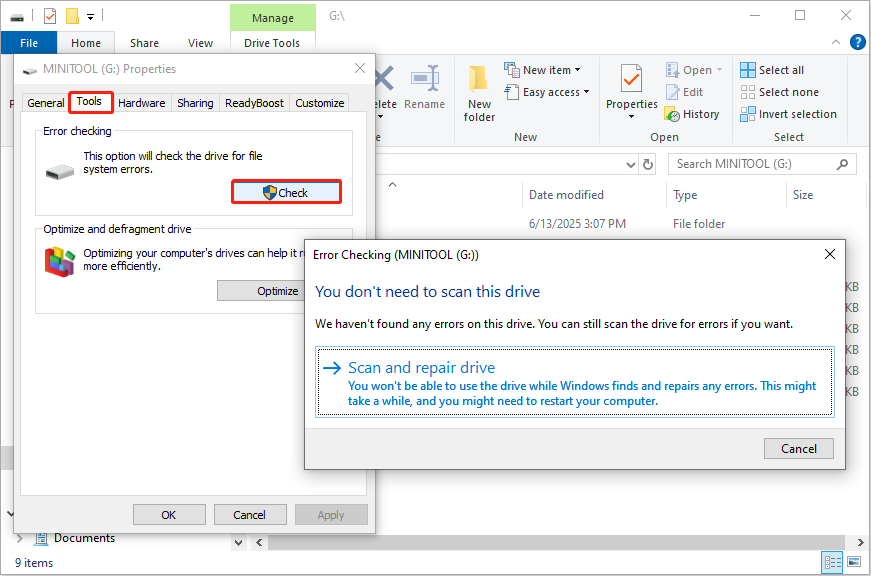Click the Open ribbon button
Viewport: 871px width, 576px height.
(689, 70)
